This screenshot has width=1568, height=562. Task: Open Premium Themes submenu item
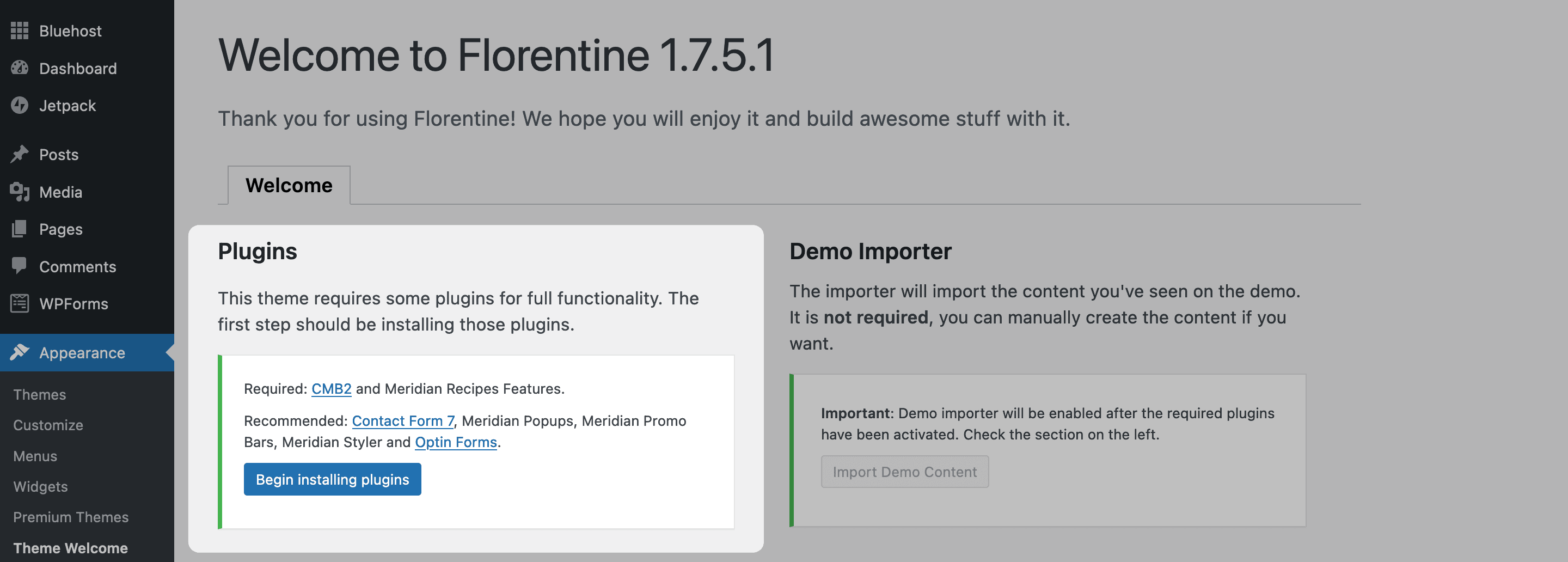click(x=71, y=517)
